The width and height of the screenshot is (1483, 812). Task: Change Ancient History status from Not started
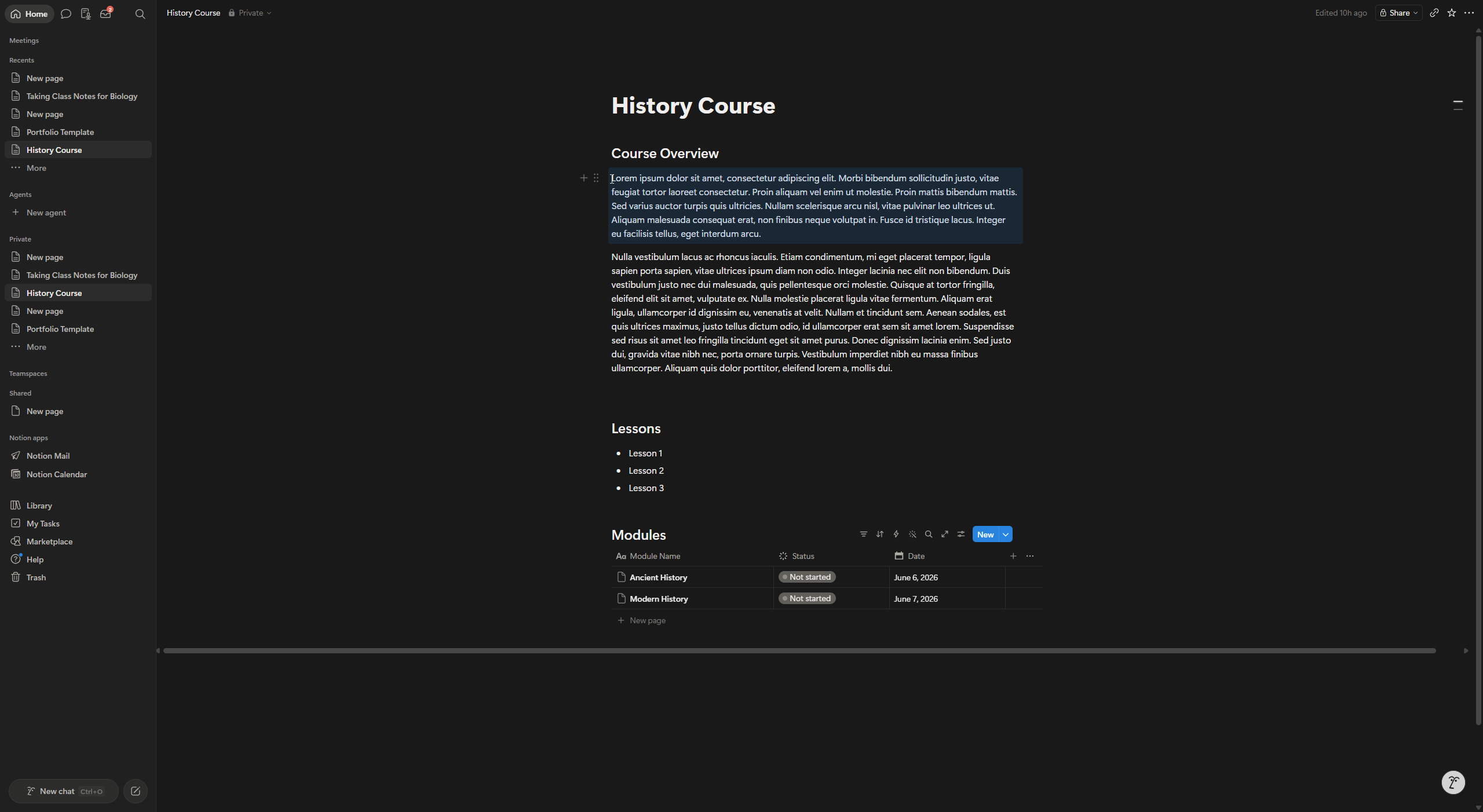tap(807, 577)
